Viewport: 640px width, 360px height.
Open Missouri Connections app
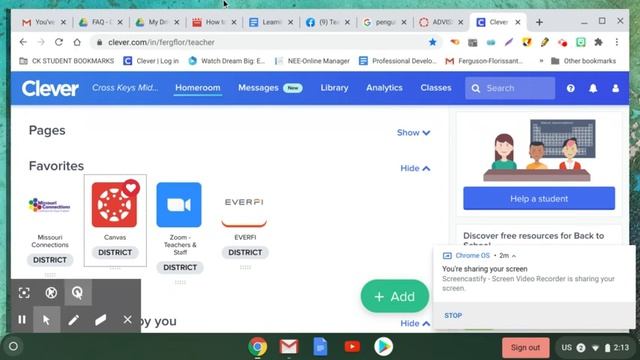(x=49, y=205)
